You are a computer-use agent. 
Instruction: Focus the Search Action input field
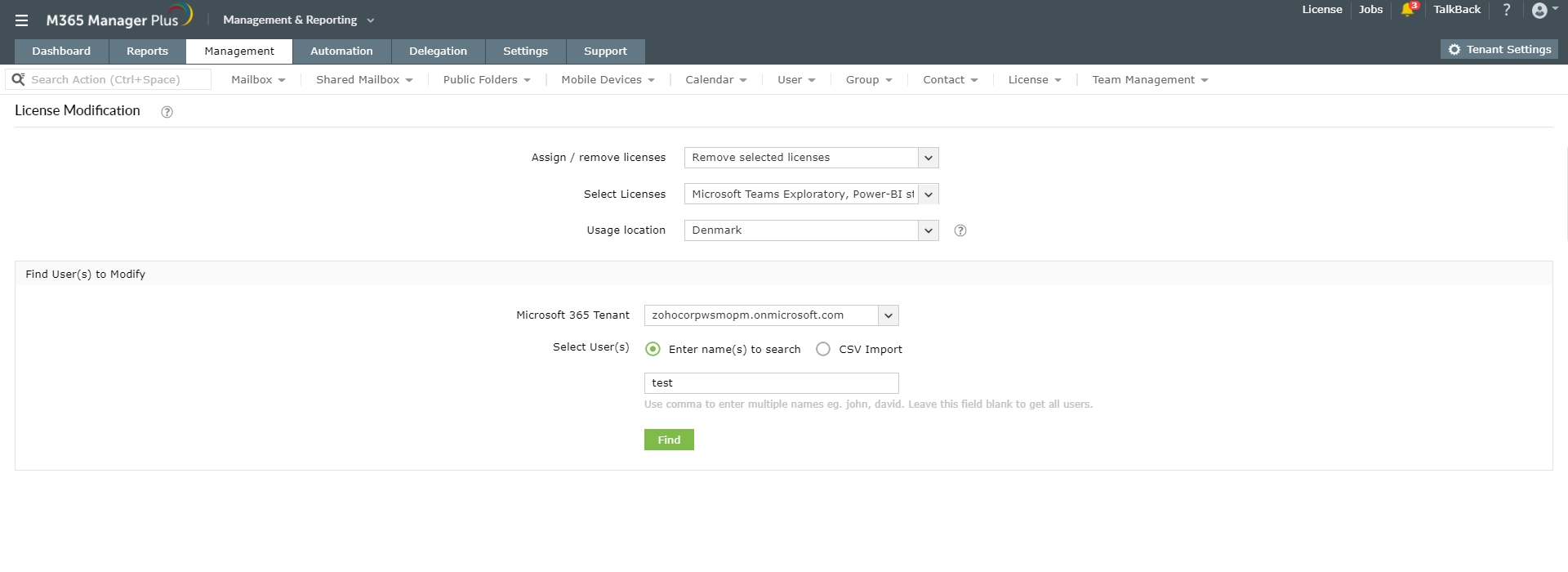(108, 79)
